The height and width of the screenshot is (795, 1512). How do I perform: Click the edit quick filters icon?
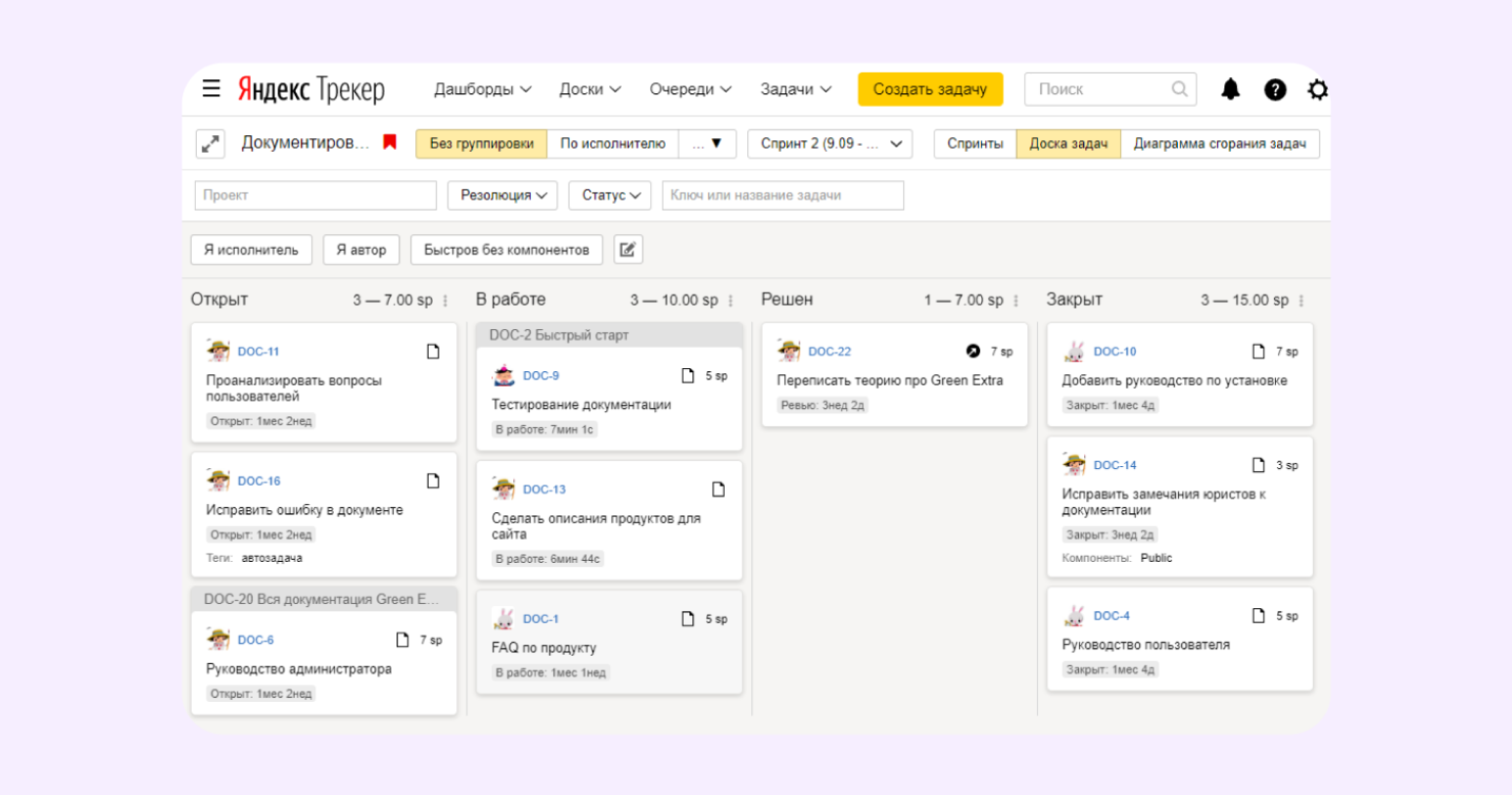pyautogui.click(x=628, y=250)
